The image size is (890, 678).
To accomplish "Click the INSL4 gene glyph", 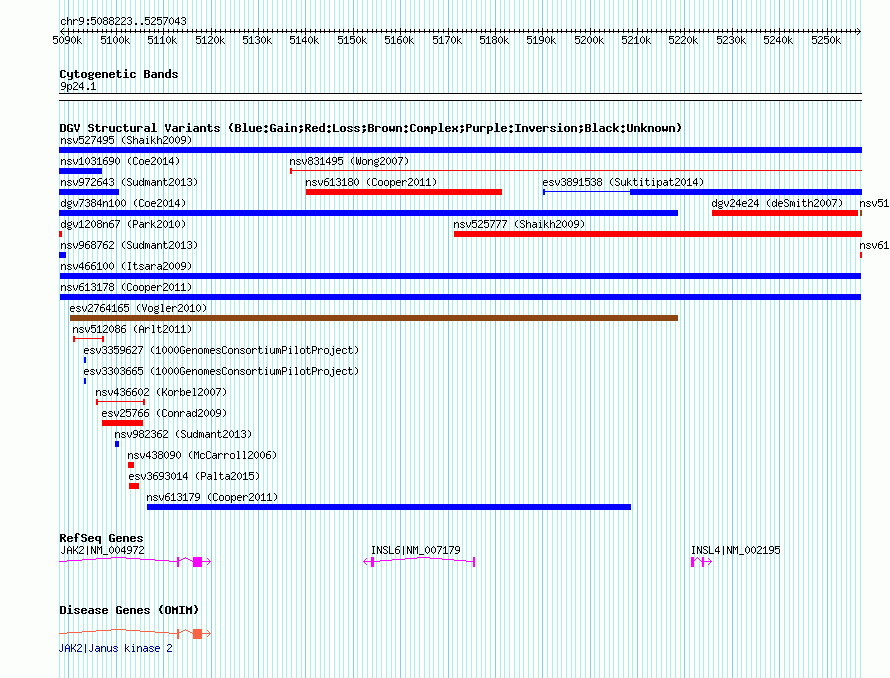I will (702, 562).
